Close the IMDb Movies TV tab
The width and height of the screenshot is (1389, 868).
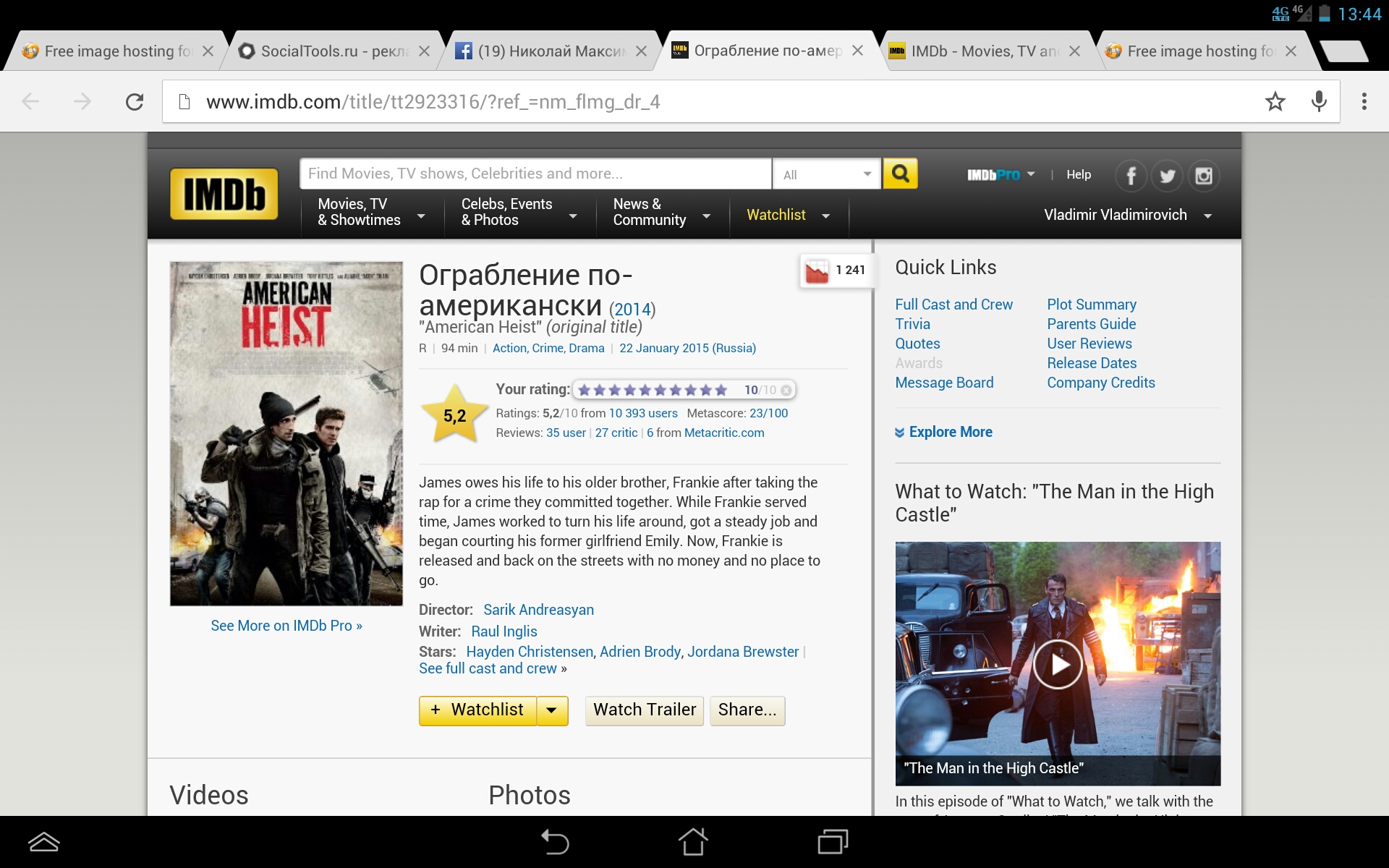1074,51
